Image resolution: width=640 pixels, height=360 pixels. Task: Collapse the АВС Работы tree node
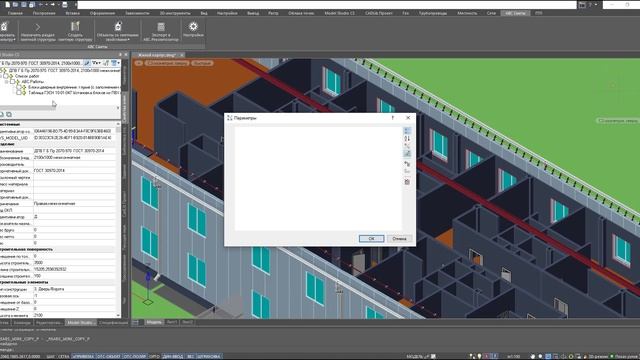click(x=7, y=82)
